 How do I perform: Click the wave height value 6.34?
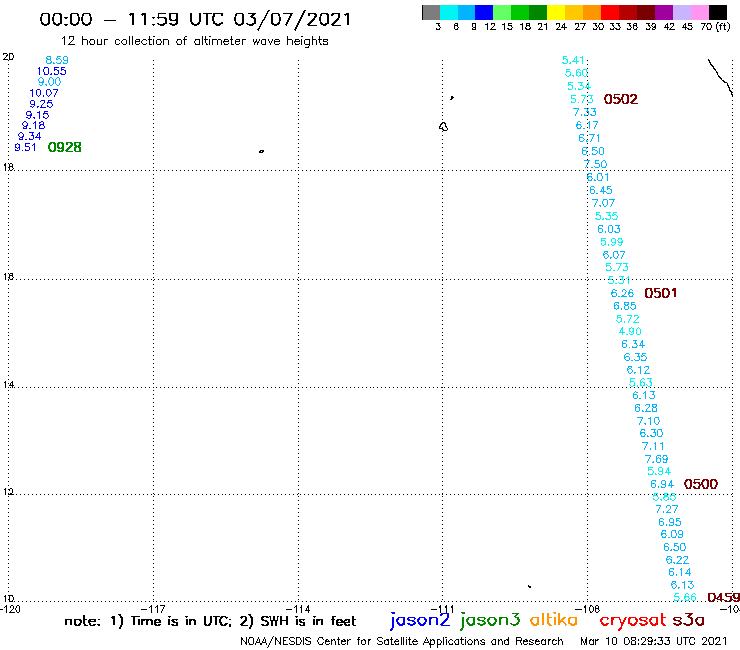(633, 344)
